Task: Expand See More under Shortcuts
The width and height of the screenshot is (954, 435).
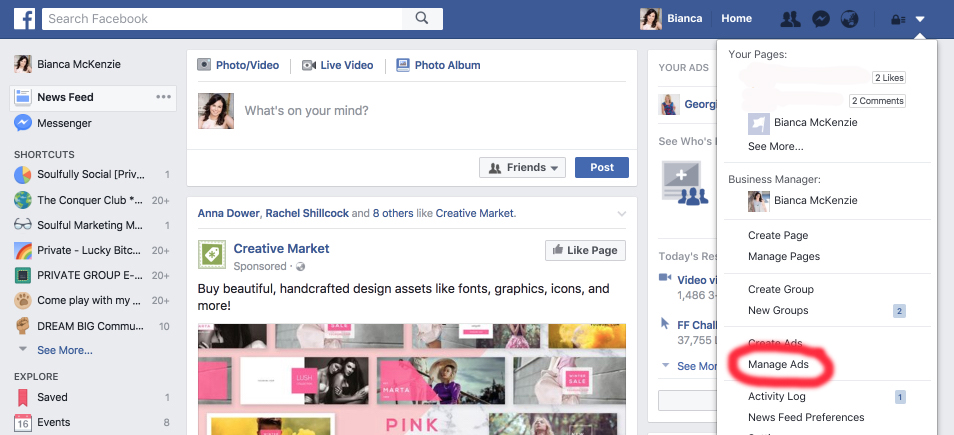Action: (x=64, y=350)
